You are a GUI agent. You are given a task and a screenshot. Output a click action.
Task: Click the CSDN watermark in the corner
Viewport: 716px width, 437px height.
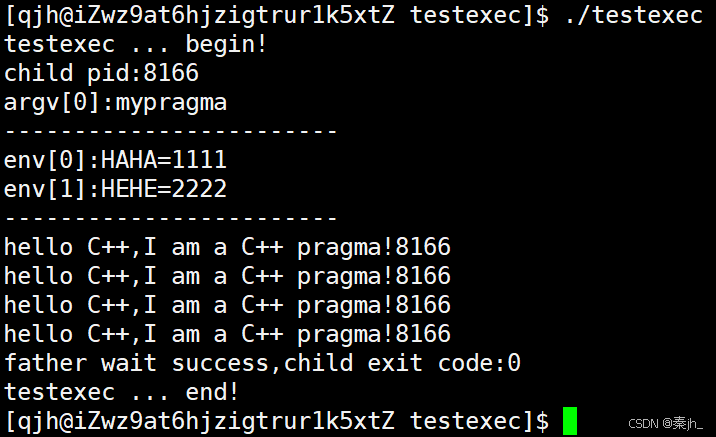tap(670, 424)
